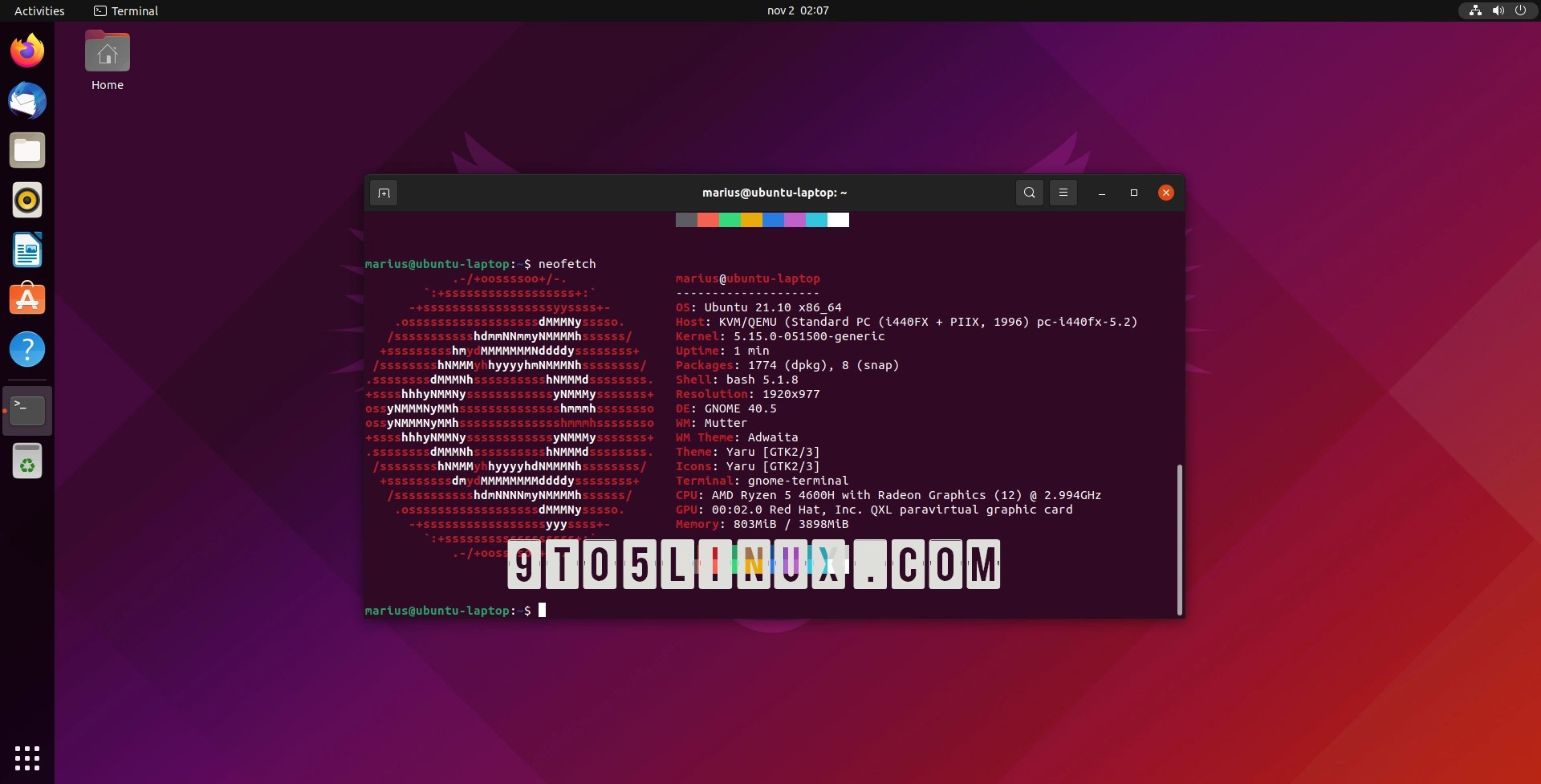This screenshot has height=784, width=1541.
Task: Click the bottom shell prompt cursor
Action: (x=542, y=610)
